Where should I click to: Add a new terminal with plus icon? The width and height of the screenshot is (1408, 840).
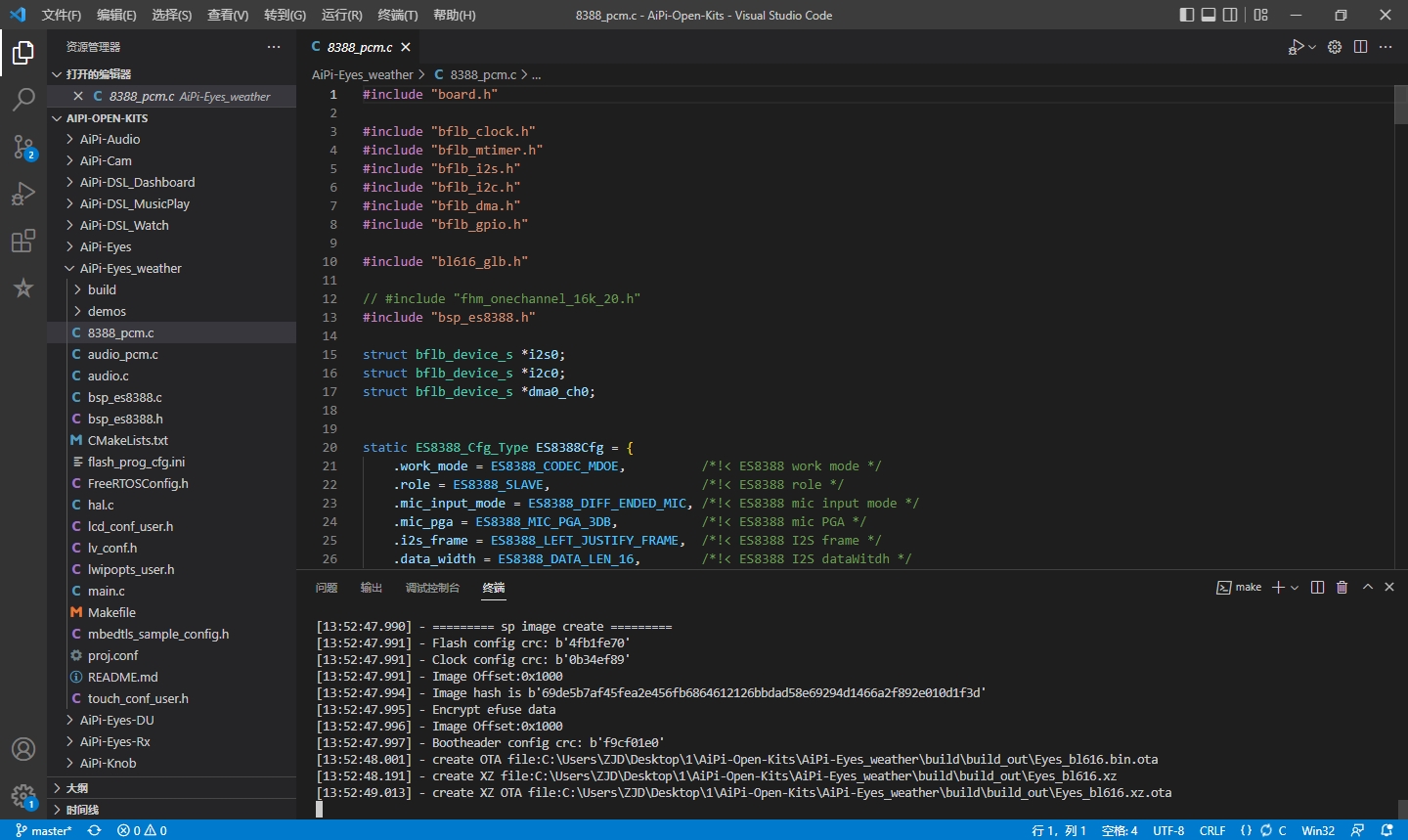(1278, 587)
